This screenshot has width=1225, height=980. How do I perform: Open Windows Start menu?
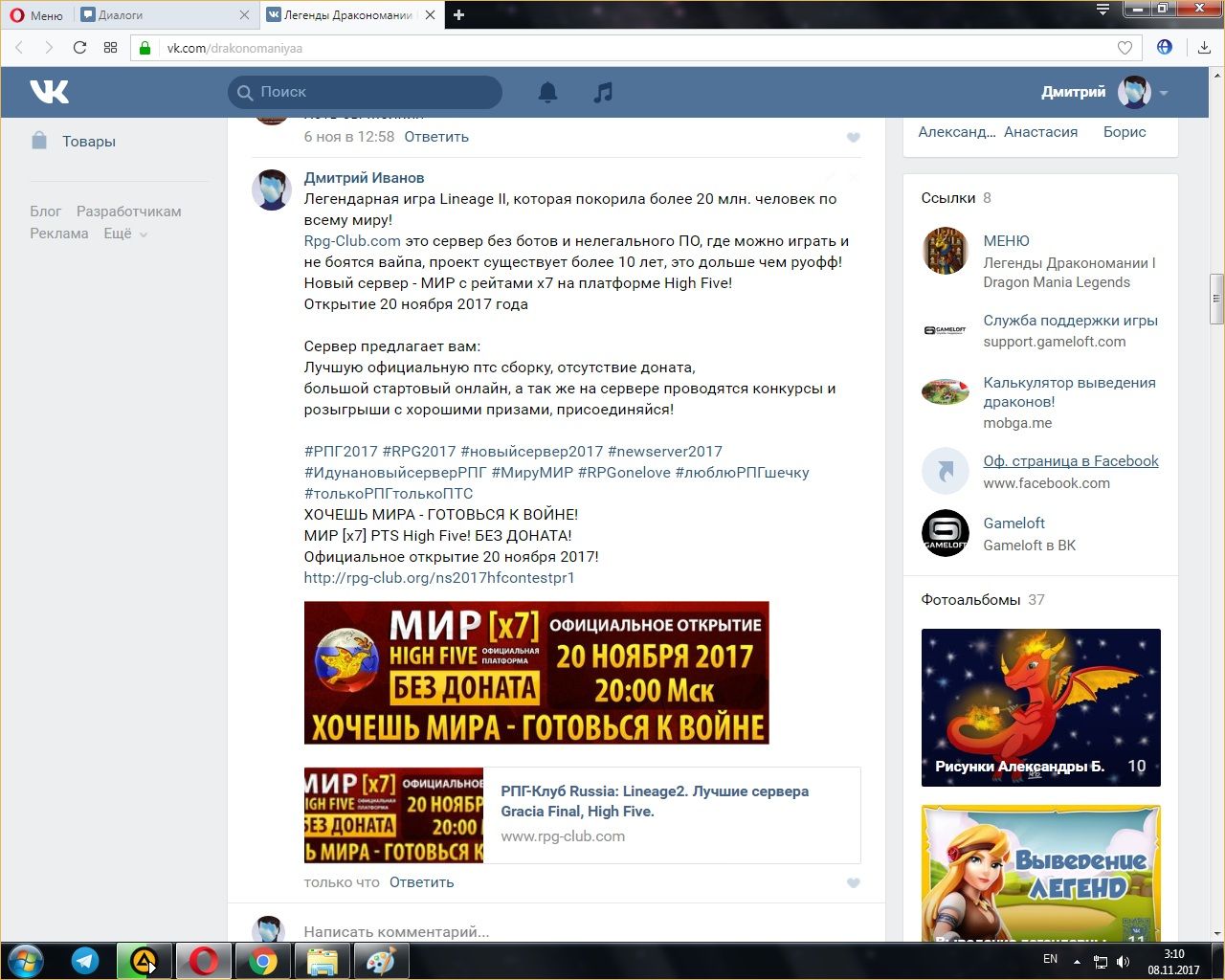pos(25,961)
